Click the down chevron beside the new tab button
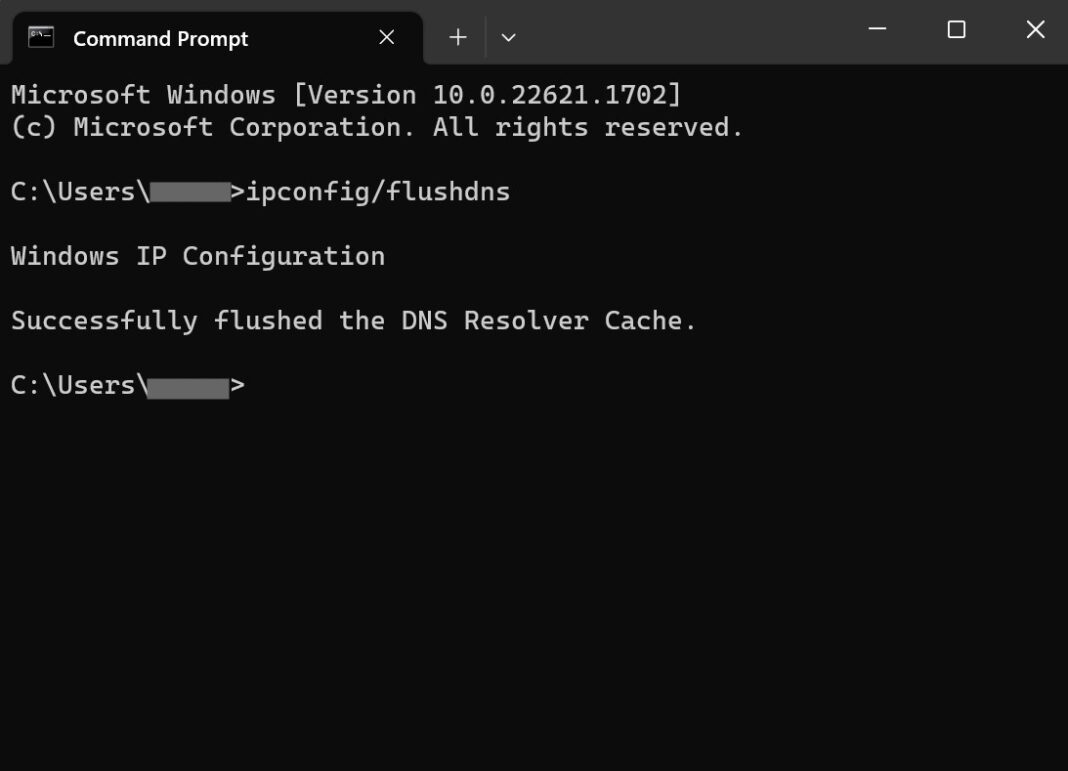This screenshot has height=771, width=1068. coord(508,37)
